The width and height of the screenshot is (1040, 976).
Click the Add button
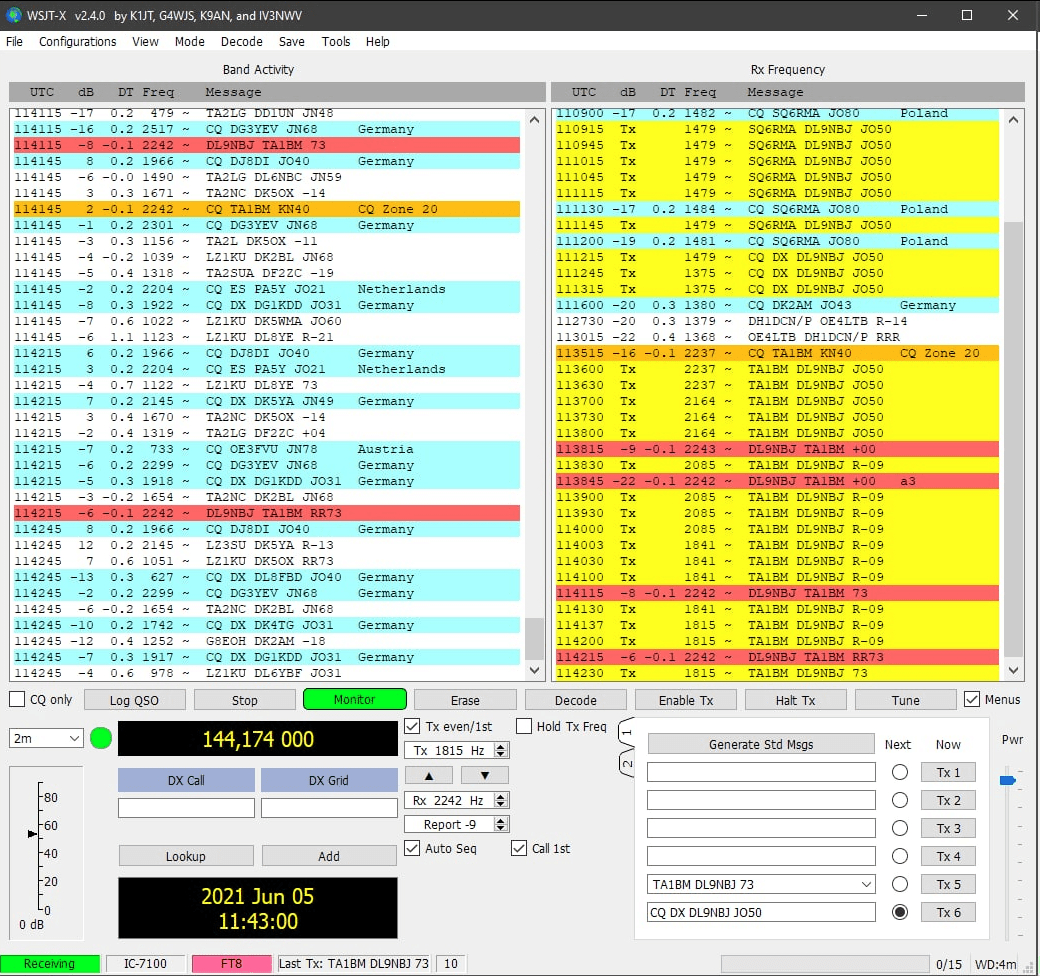click(x=328, y=856)
